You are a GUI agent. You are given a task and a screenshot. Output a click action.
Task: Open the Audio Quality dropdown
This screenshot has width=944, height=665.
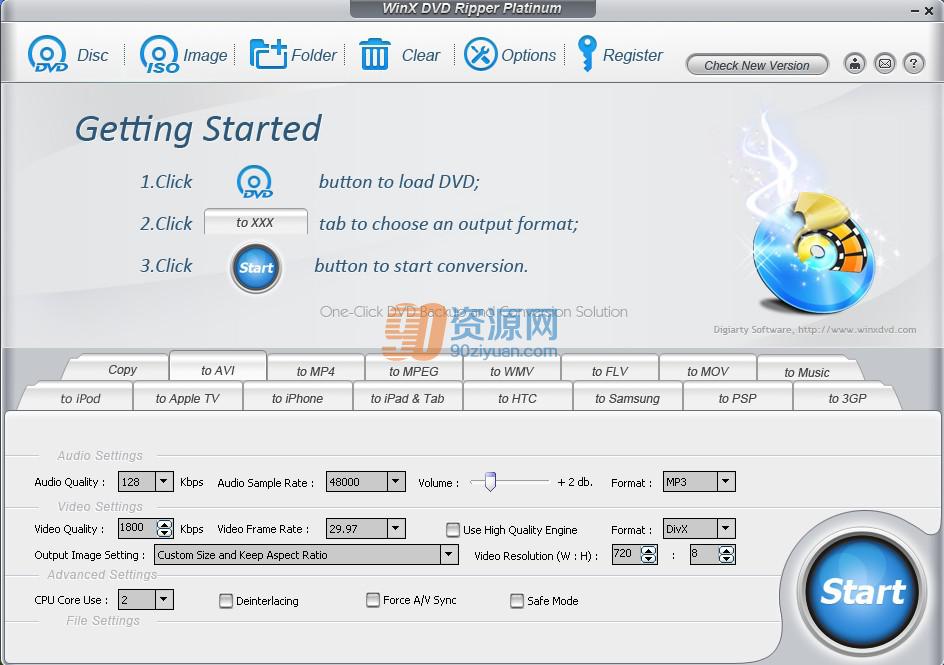[163, 481]
